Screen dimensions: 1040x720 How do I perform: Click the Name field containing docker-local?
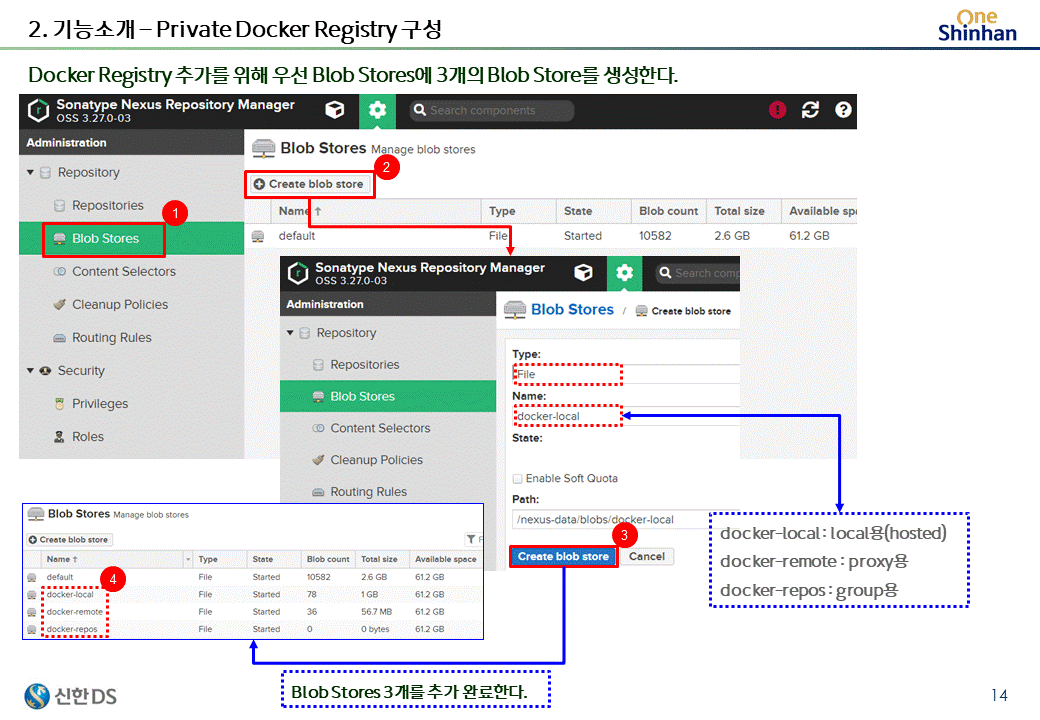point(625,416)
